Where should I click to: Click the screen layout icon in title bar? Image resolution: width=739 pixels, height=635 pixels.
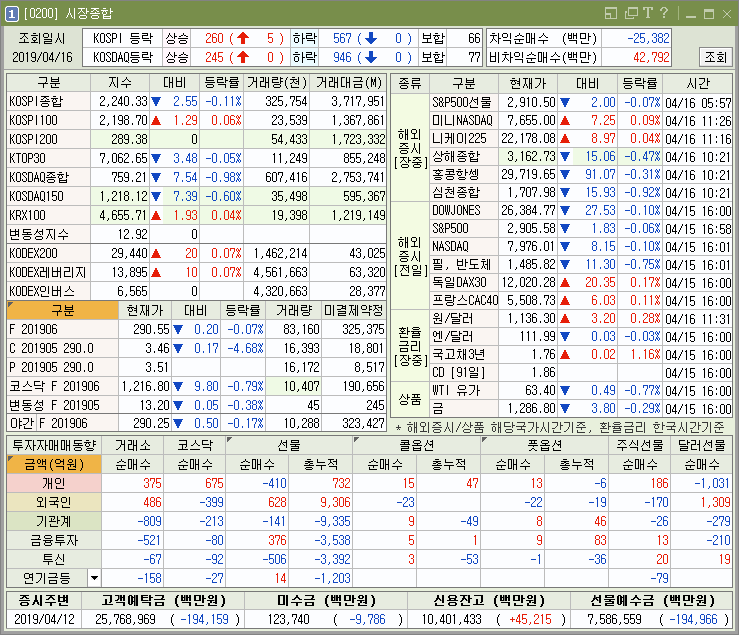coord(611,13)
